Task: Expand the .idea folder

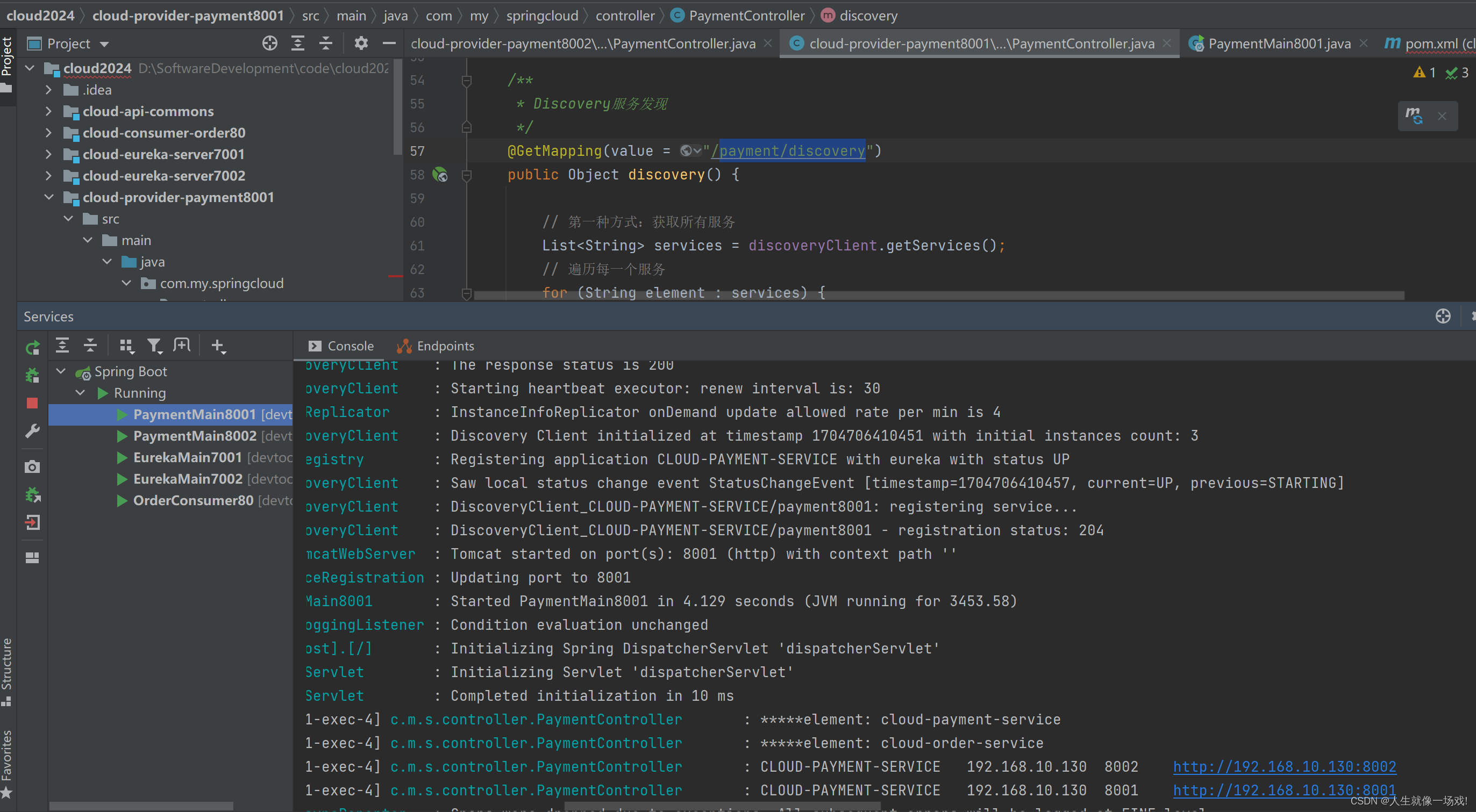Action: coord(49,90)
